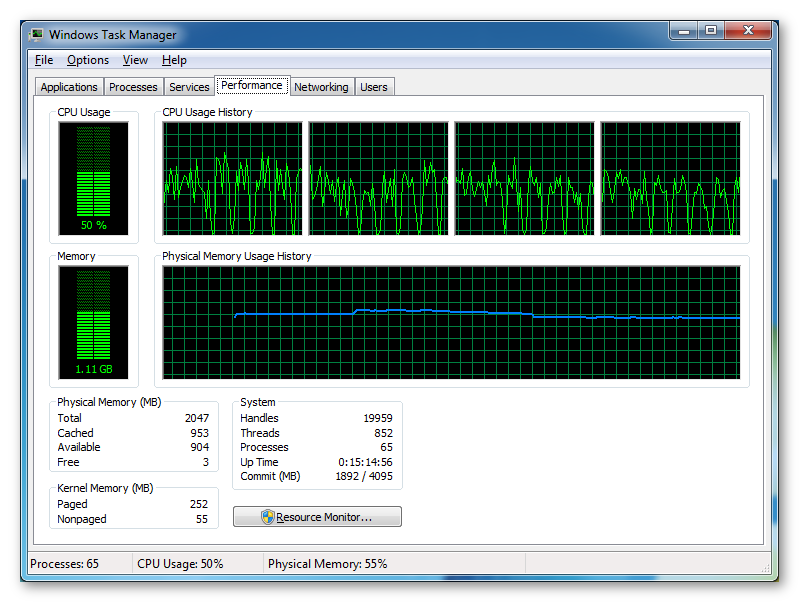Maximize the Task Manager window
Viewport: 799px width, 602px height.
click(x=710, y=31)
